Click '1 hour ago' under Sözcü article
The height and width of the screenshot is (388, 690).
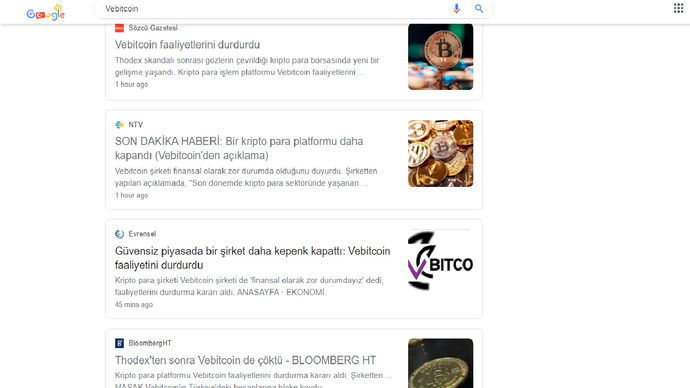pyautogui.click(x=132, y=84)
